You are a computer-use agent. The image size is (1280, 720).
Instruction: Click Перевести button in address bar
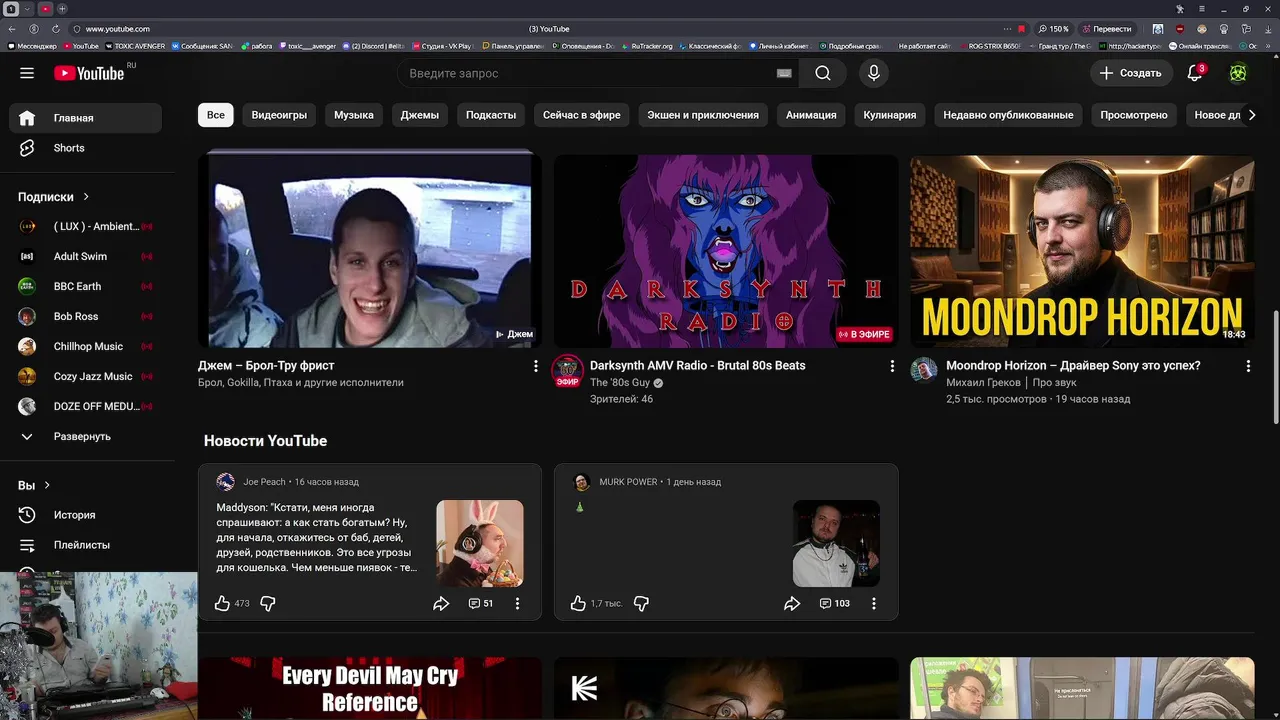(1107, 29)
